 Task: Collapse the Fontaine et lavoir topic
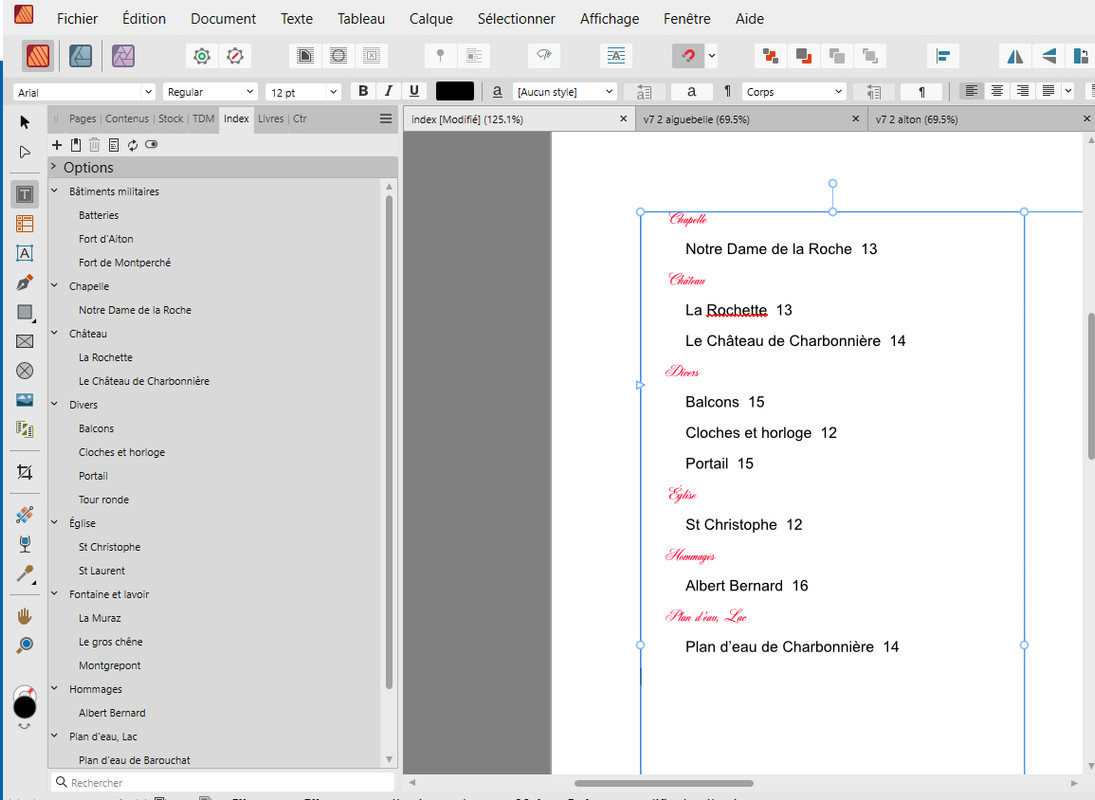coord(54,593)
